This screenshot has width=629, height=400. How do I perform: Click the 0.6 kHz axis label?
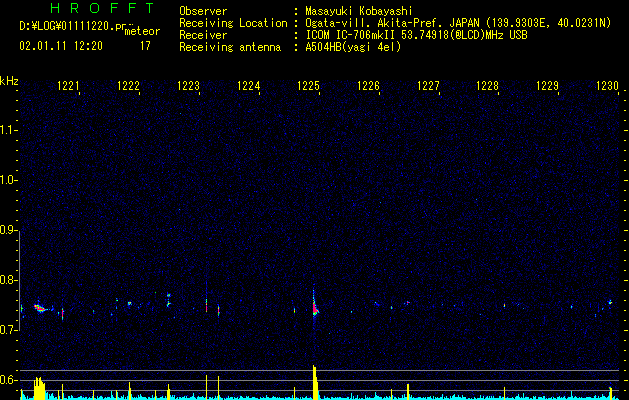(8, 380)
